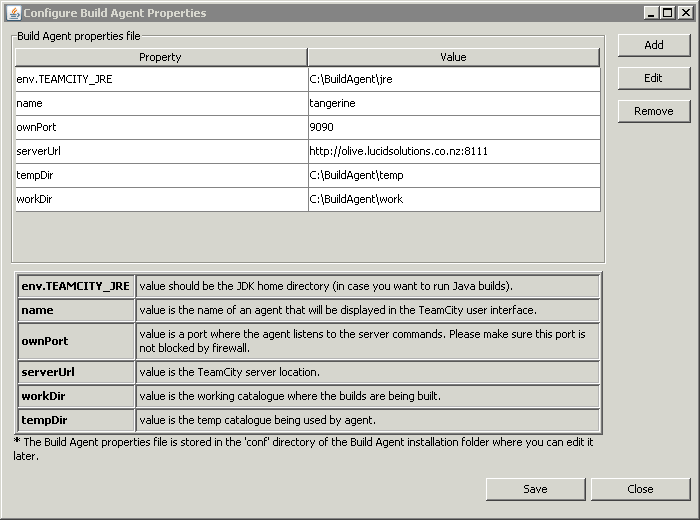Select the serverUrl property cell
700x520 pixels.
tap(162, 152)
